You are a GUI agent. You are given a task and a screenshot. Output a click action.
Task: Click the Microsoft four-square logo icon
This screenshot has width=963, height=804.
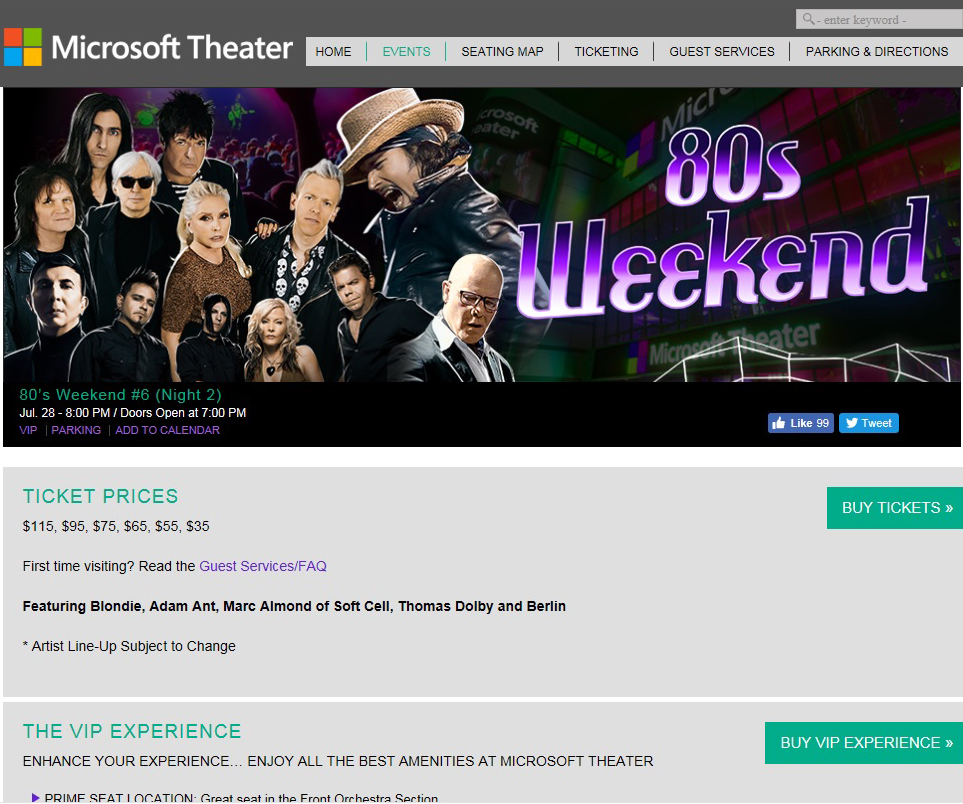[23, 47]
